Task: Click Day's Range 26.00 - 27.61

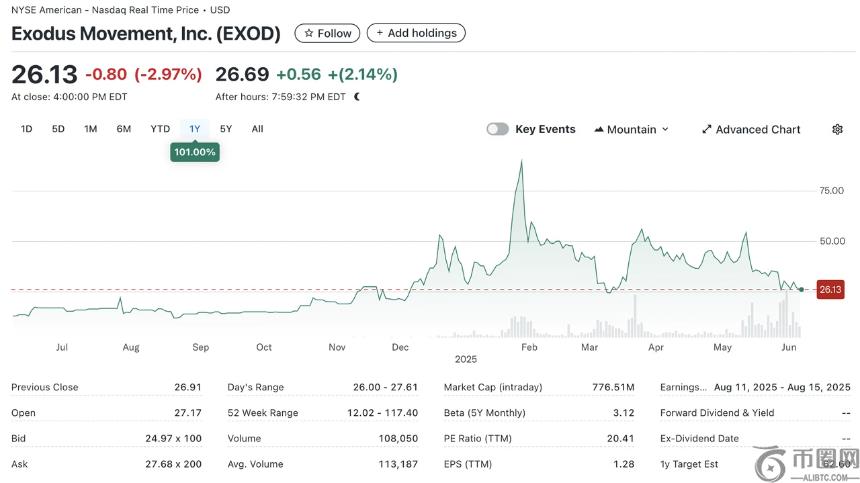Action: coord(385,387)
